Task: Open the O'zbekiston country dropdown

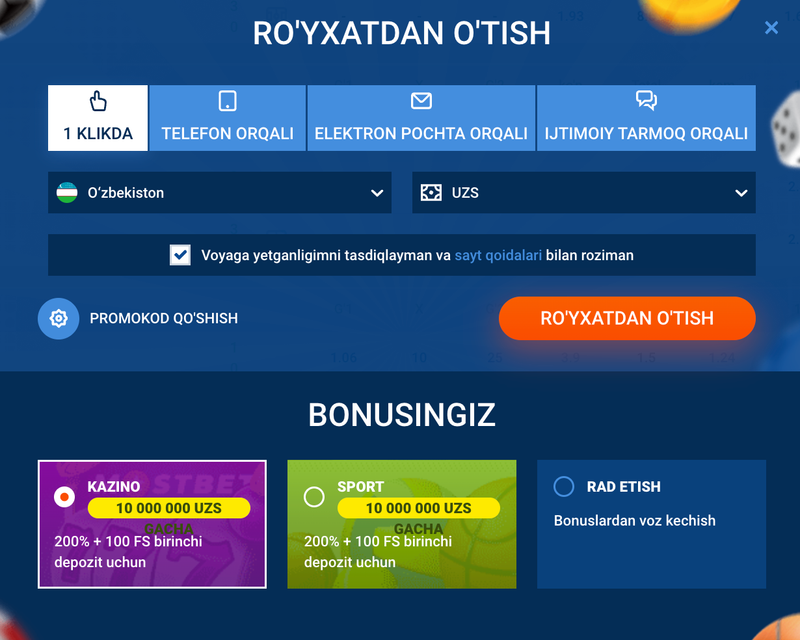Action: 220,193
